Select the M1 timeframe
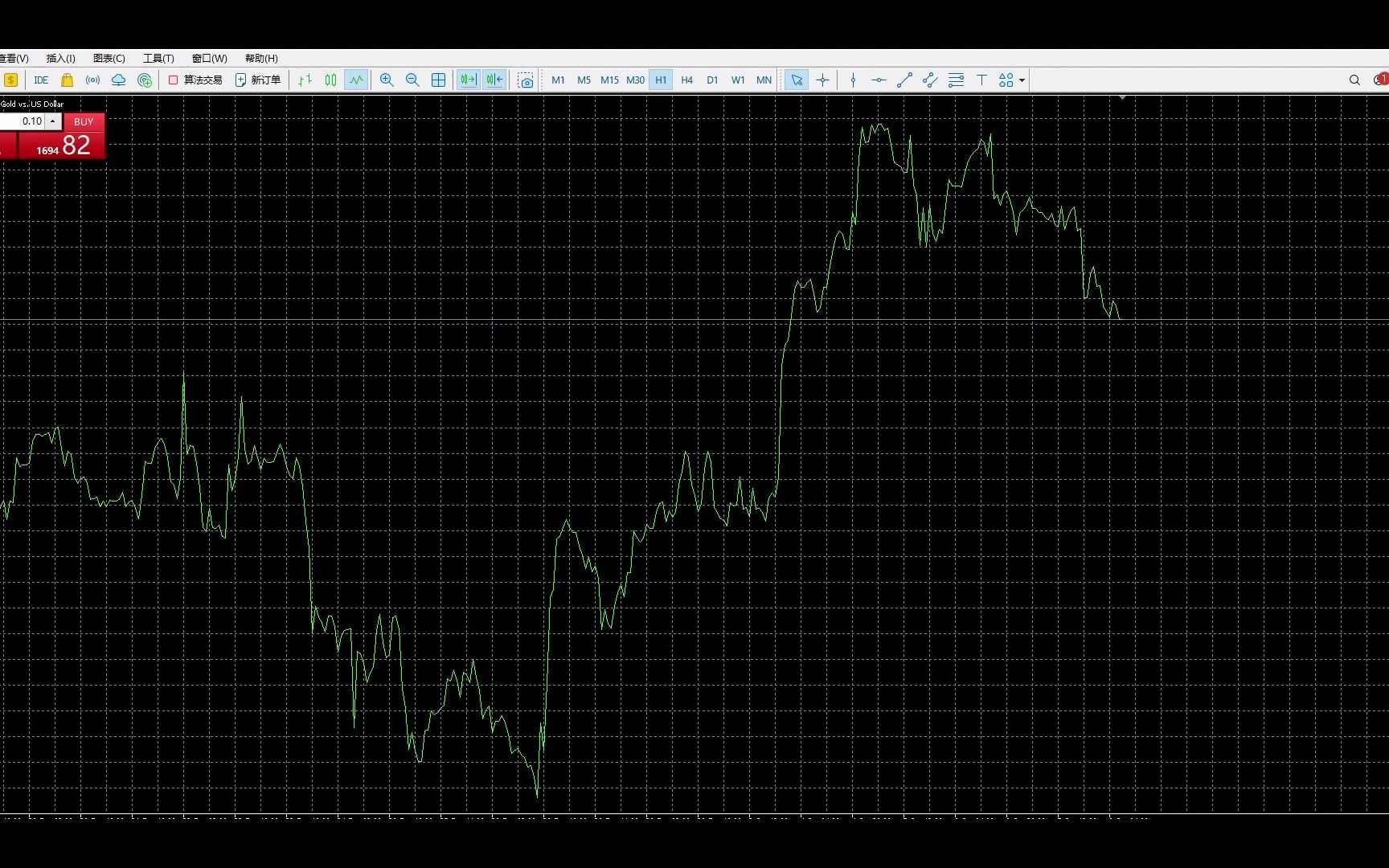 tap(558, 80)
